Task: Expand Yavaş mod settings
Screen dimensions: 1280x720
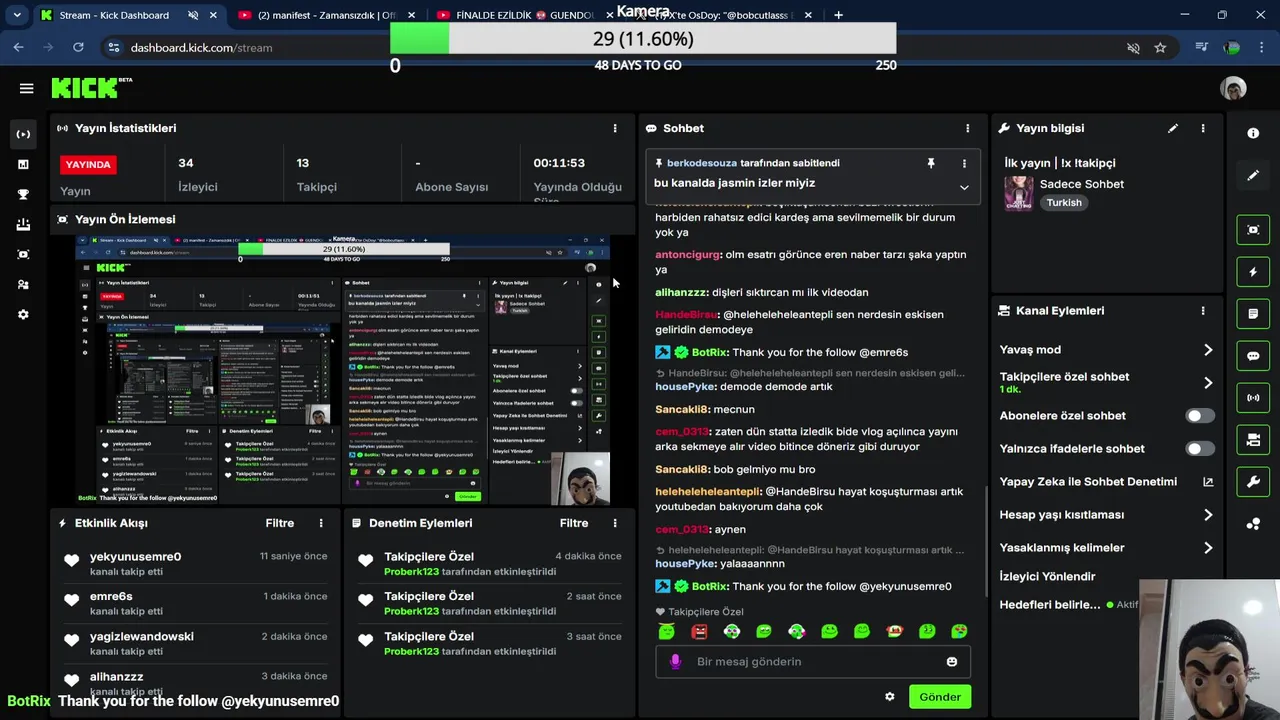Action: click(x=1208, y=350)
